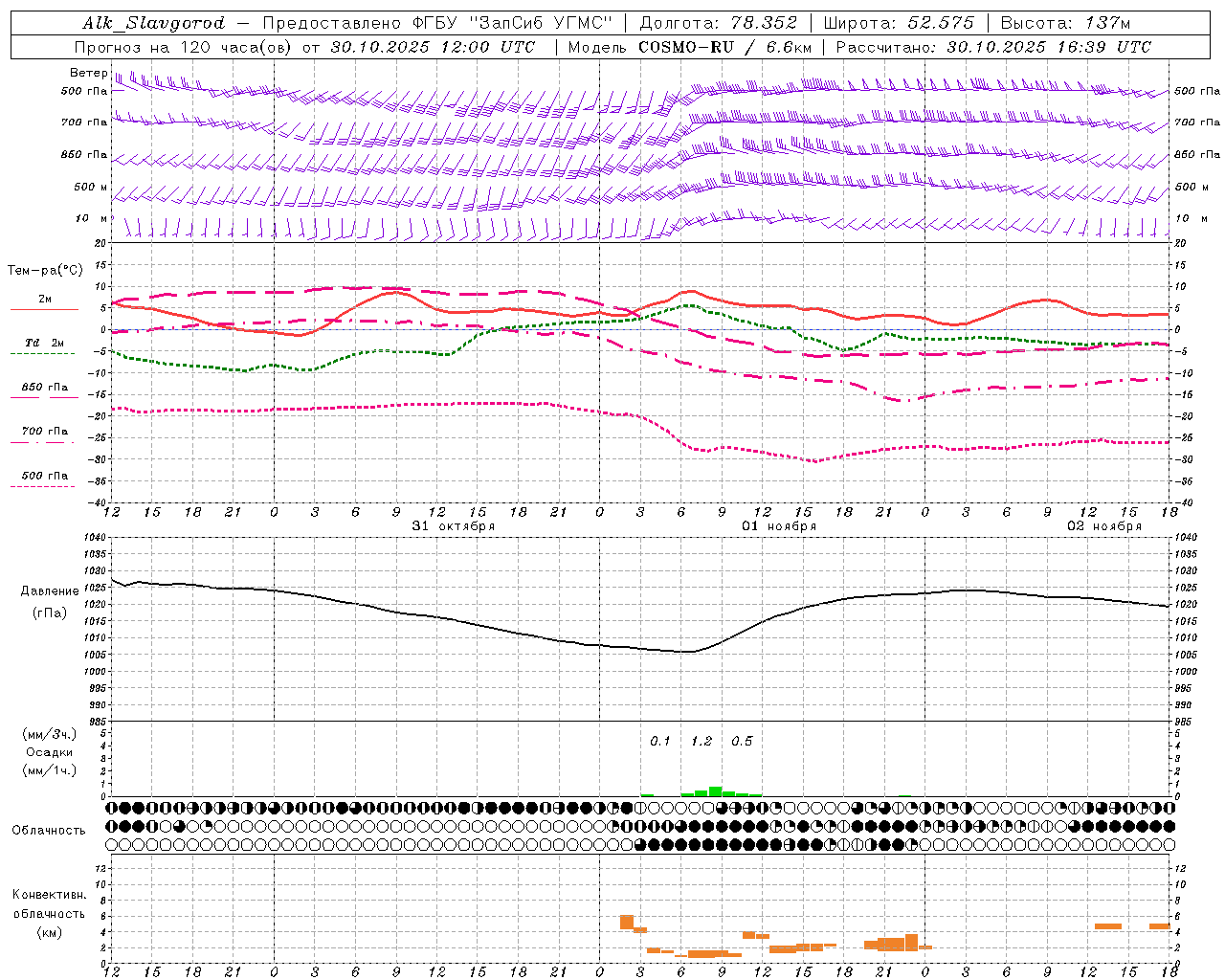Click the calculation time "Рассчитано: 30.10.2025 16:39 UTC"
The image size is (1225, 980).
pos(993,47)
